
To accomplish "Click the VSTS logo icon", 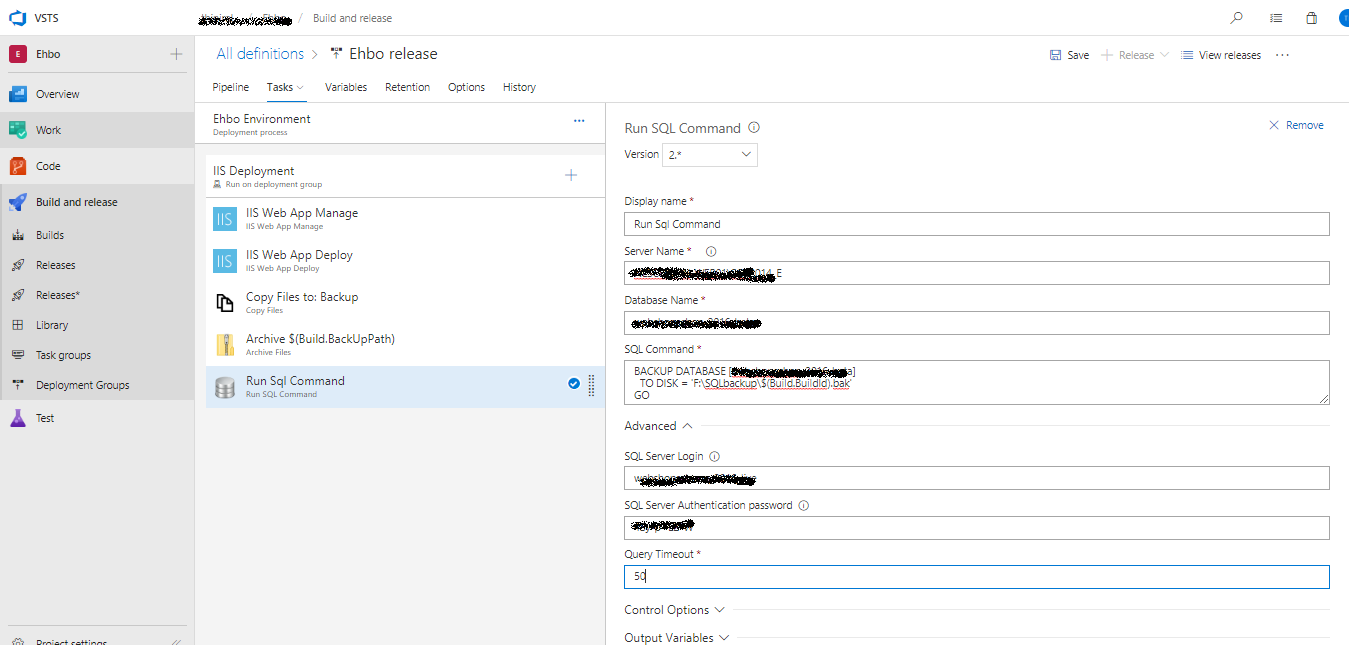I will 17,17.
